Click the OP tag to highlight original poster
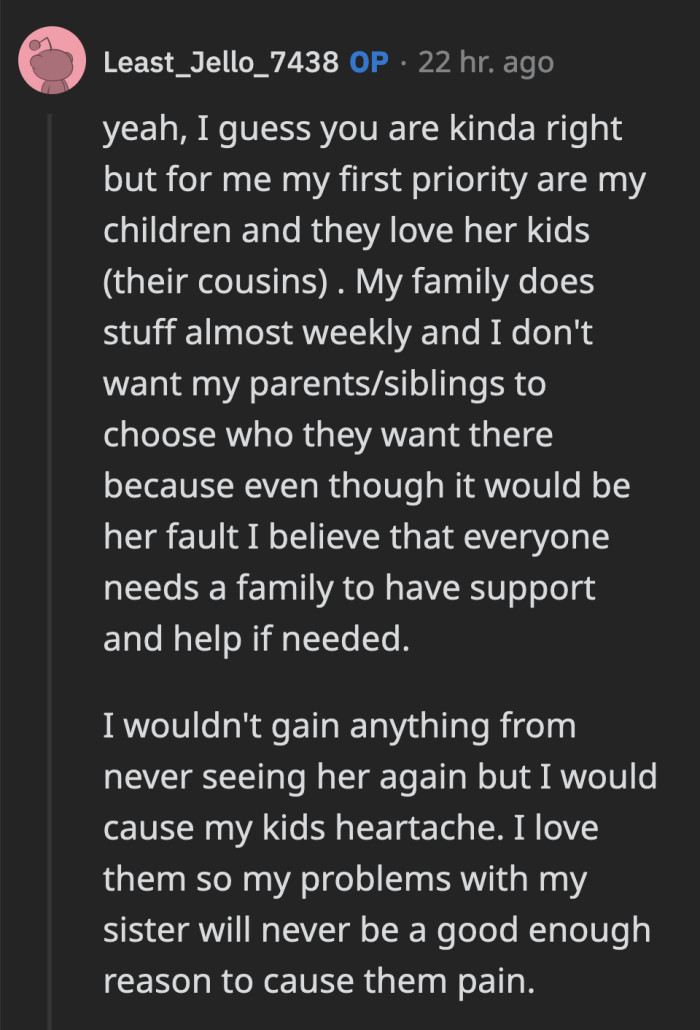Screen dimensions: 700x1030 point(369,62)
